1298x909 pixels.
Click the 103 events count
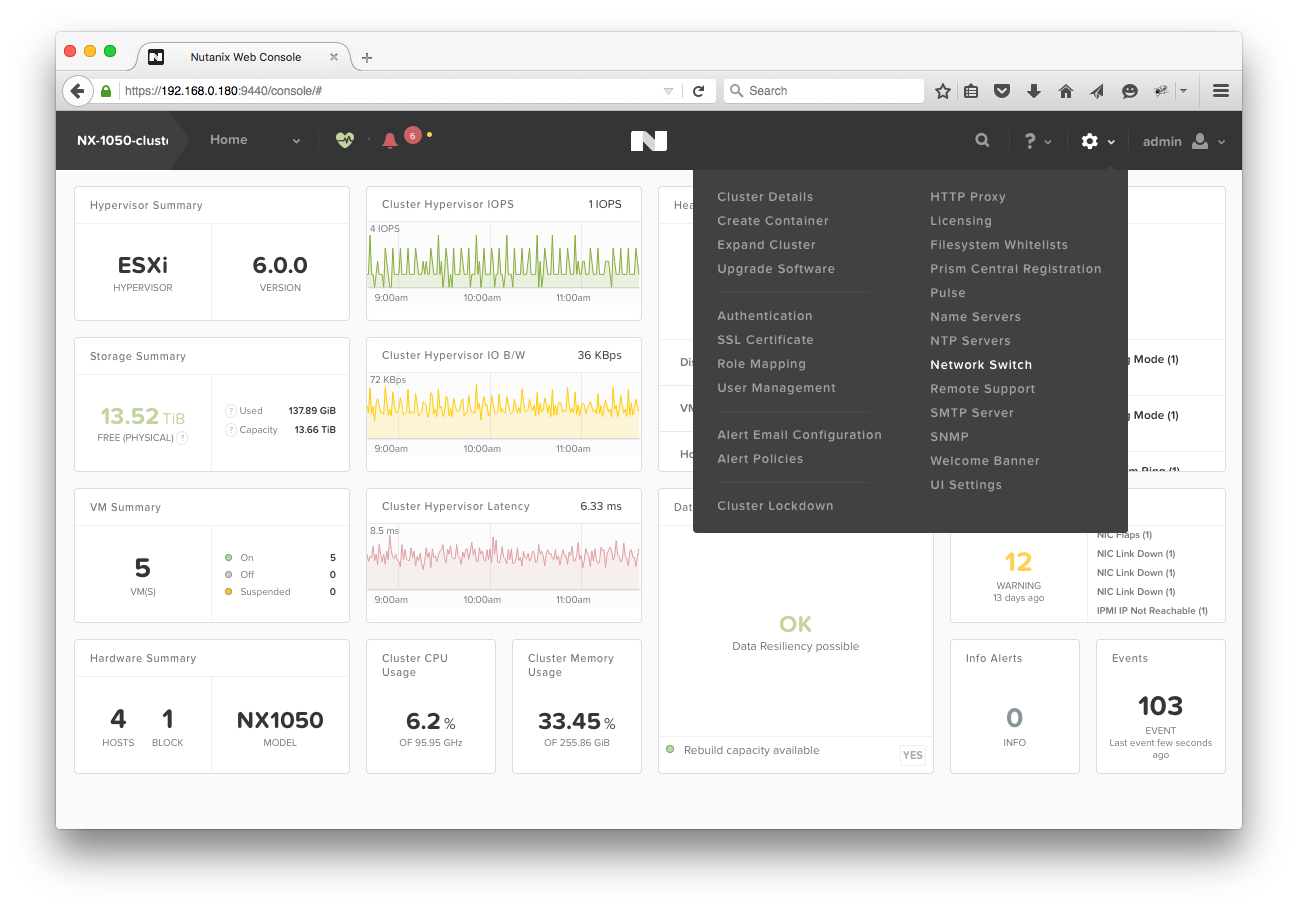tap(1160, 707)
